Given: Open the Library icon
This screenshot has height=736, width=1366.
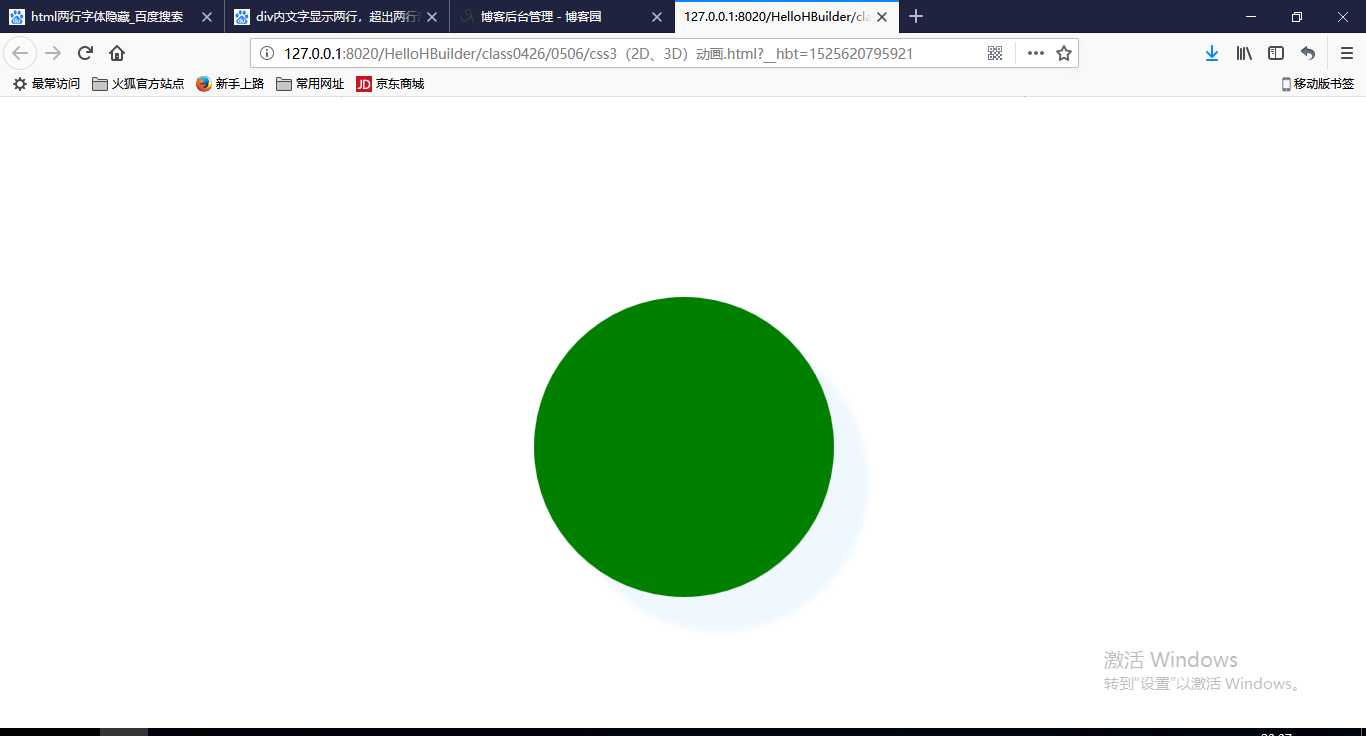Looking at the screenshot, I should (x=1244, y=53).
